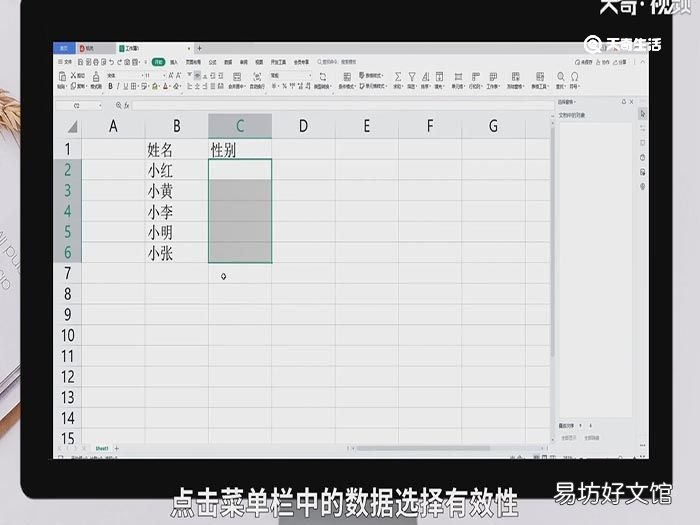
Task: Click the Fill icon in ribbon
Action: (439, 77)
